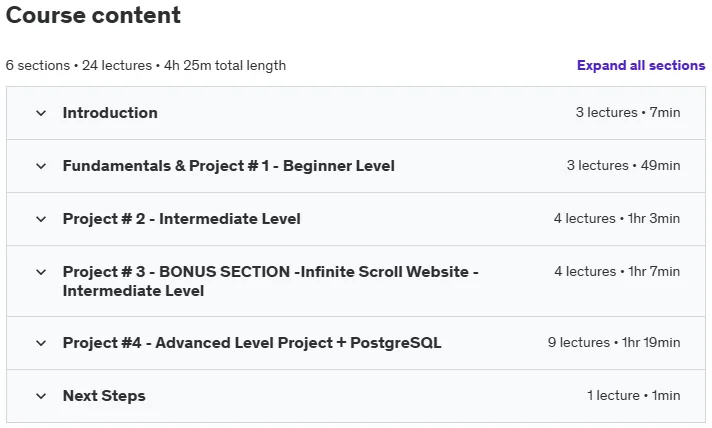Click the chevron beside Project #3 Bonus Section
The height and width of the screenshot is (428, 712).
[x=41, y=272]
